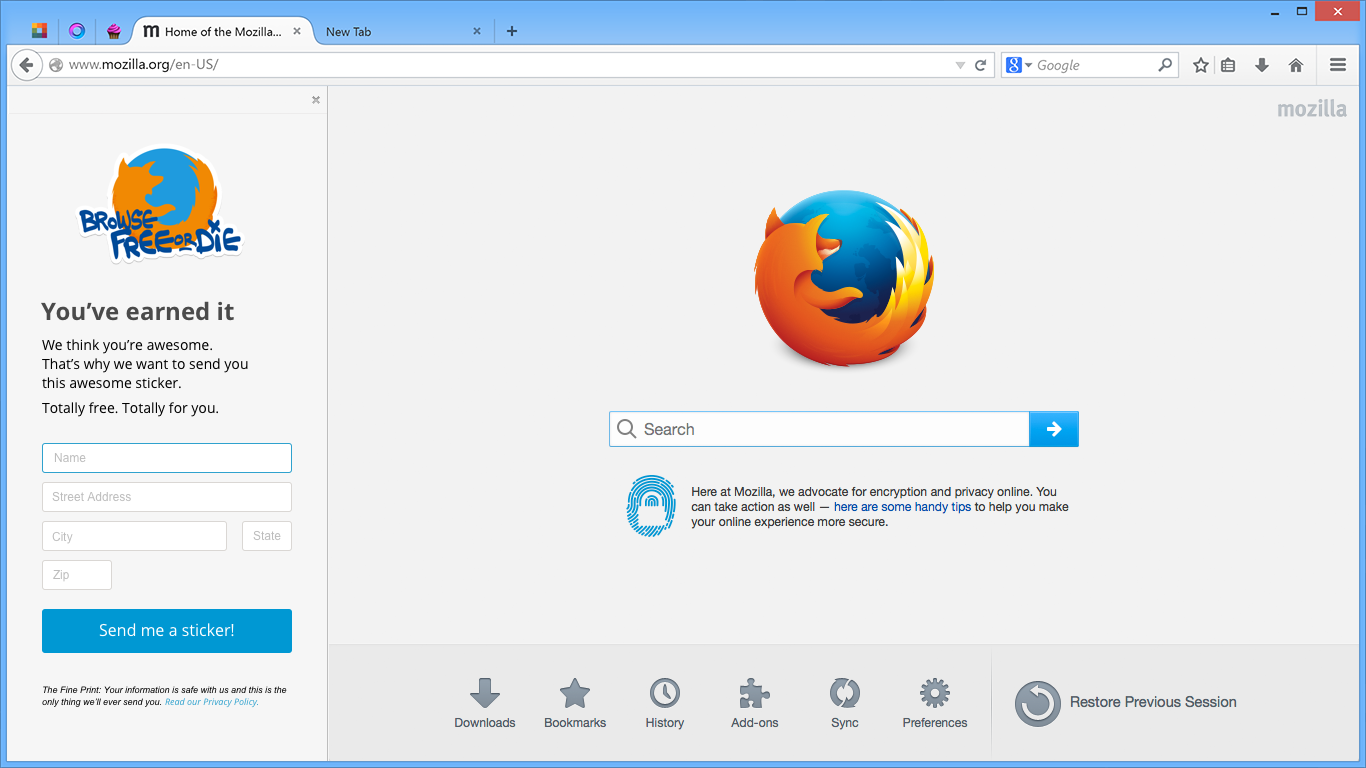The height and width of the screenshot is (768, 1366).
Task: Focus the Street Address field
Action: (x=167, y=497)
